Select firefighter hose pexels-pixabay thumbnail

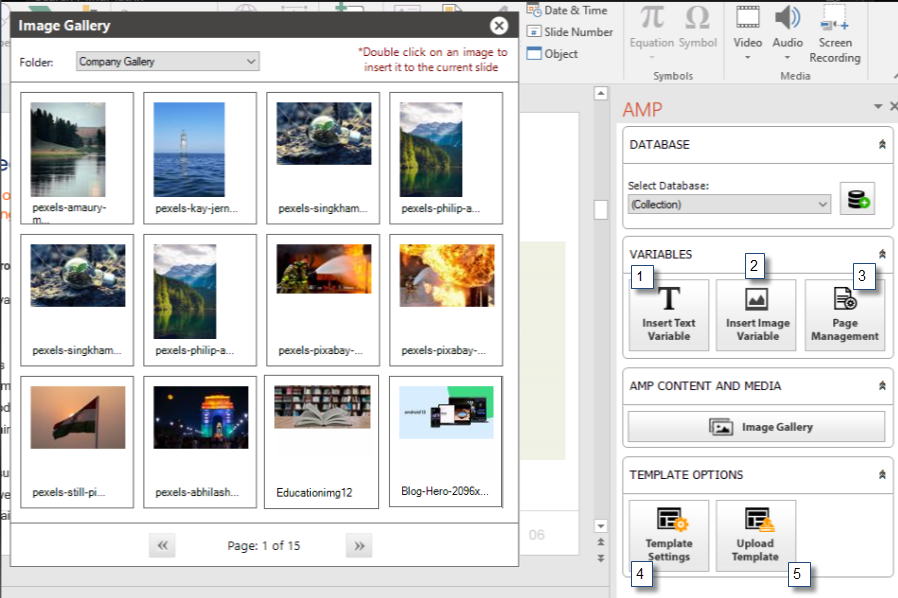point(323,300)
